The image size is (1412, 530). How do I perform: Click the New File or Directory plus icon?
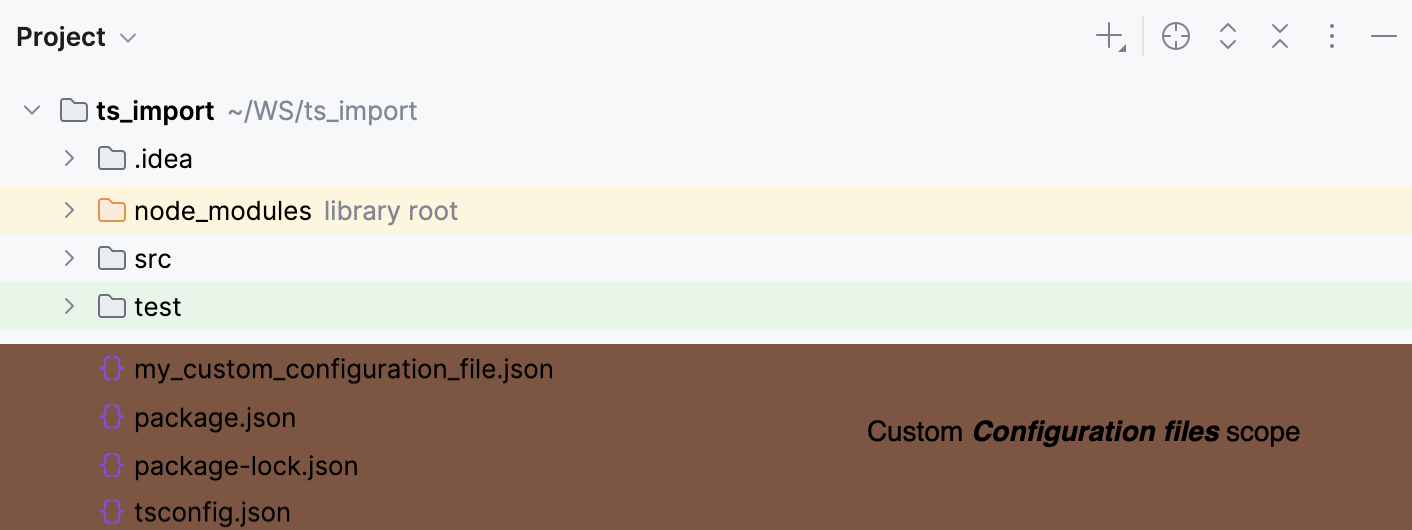point(1109,38)
